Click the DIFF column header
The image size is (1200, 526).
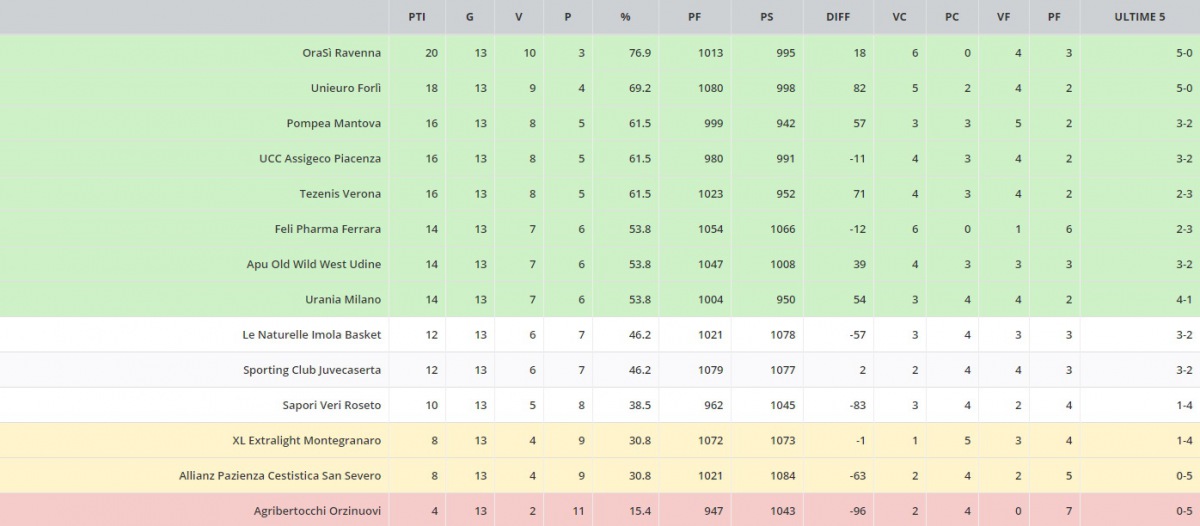839,17
